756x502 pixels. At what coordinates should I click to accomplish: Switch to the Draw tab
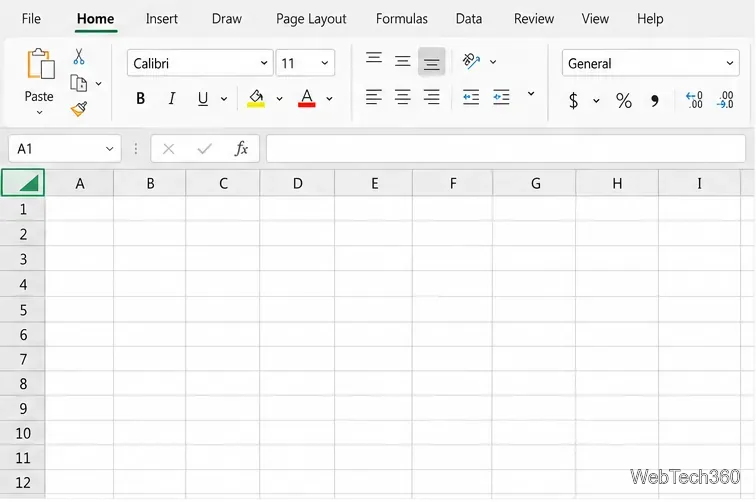click(x=227, y=19)
